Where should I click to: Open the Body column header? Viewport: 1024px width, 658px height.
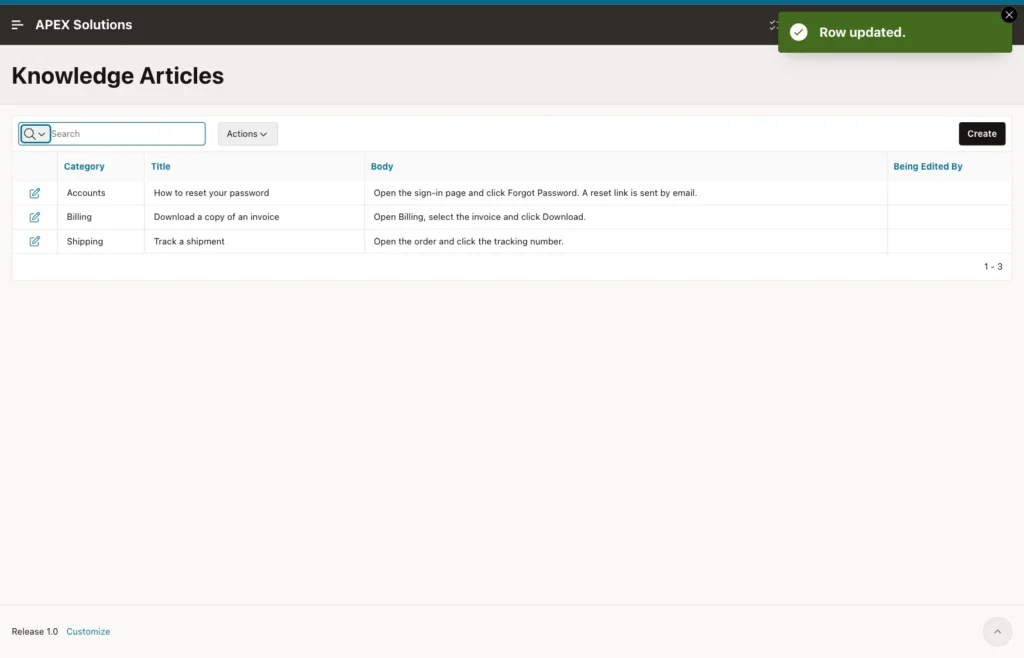pyautogui.click(x=382, y=166)
